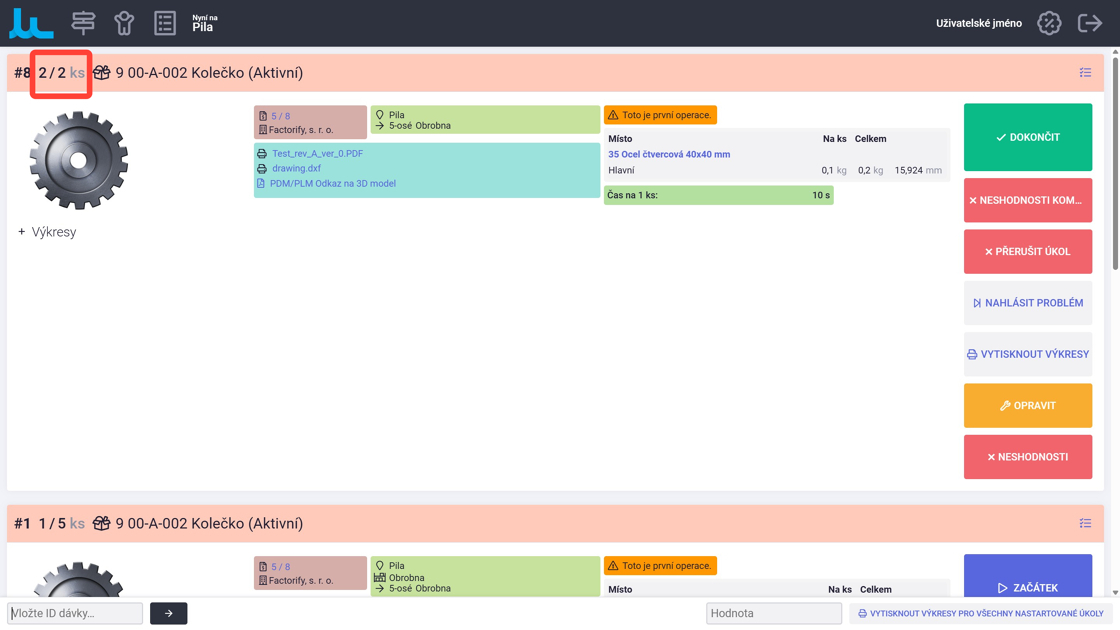The height and width of the screenshot is (630, 1120).
Task: Click the '1 / 5 ks' quantity in task #1
Action: point(61,524)
